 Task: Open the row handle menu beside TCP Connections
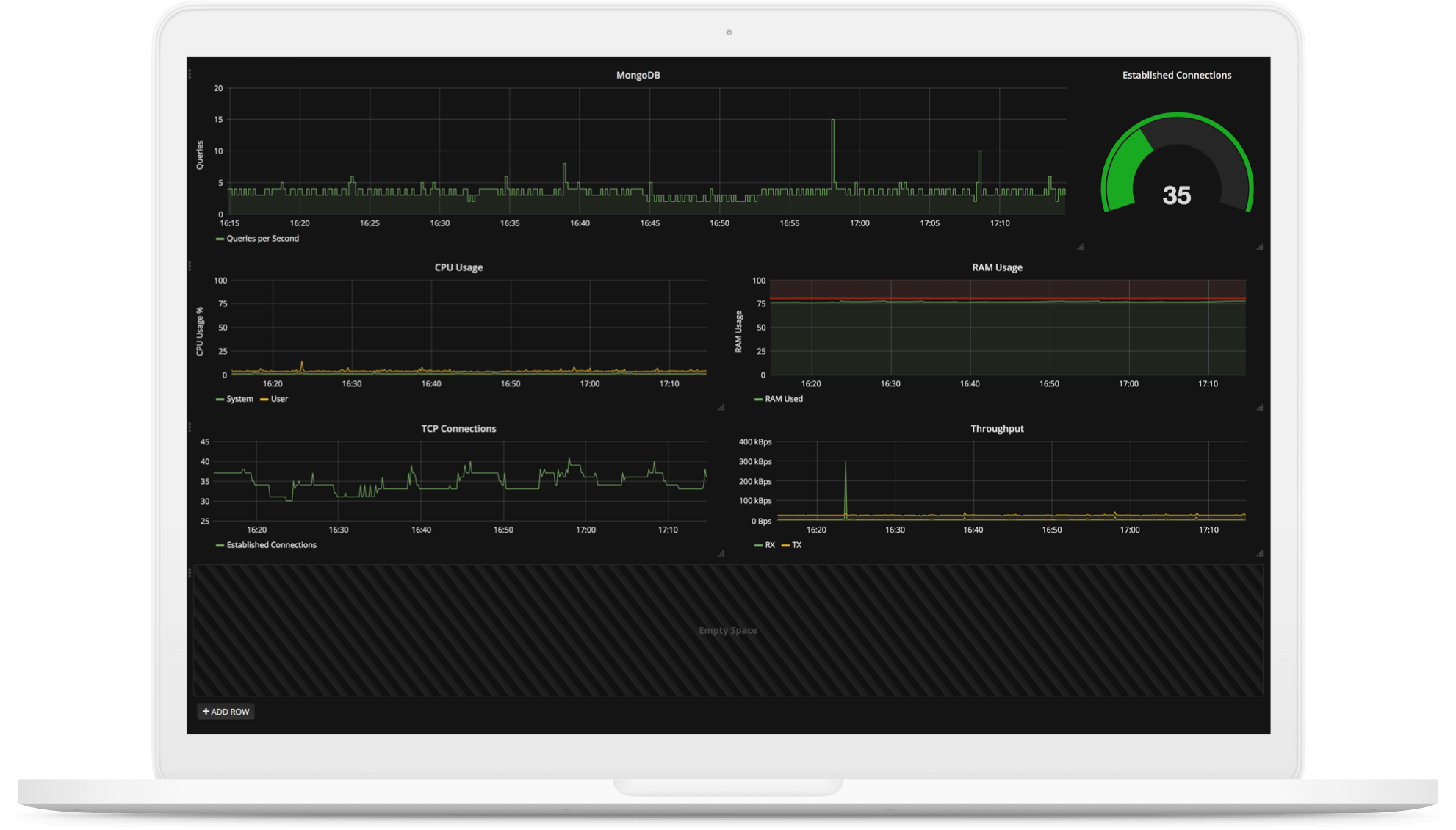click(190, 427)
